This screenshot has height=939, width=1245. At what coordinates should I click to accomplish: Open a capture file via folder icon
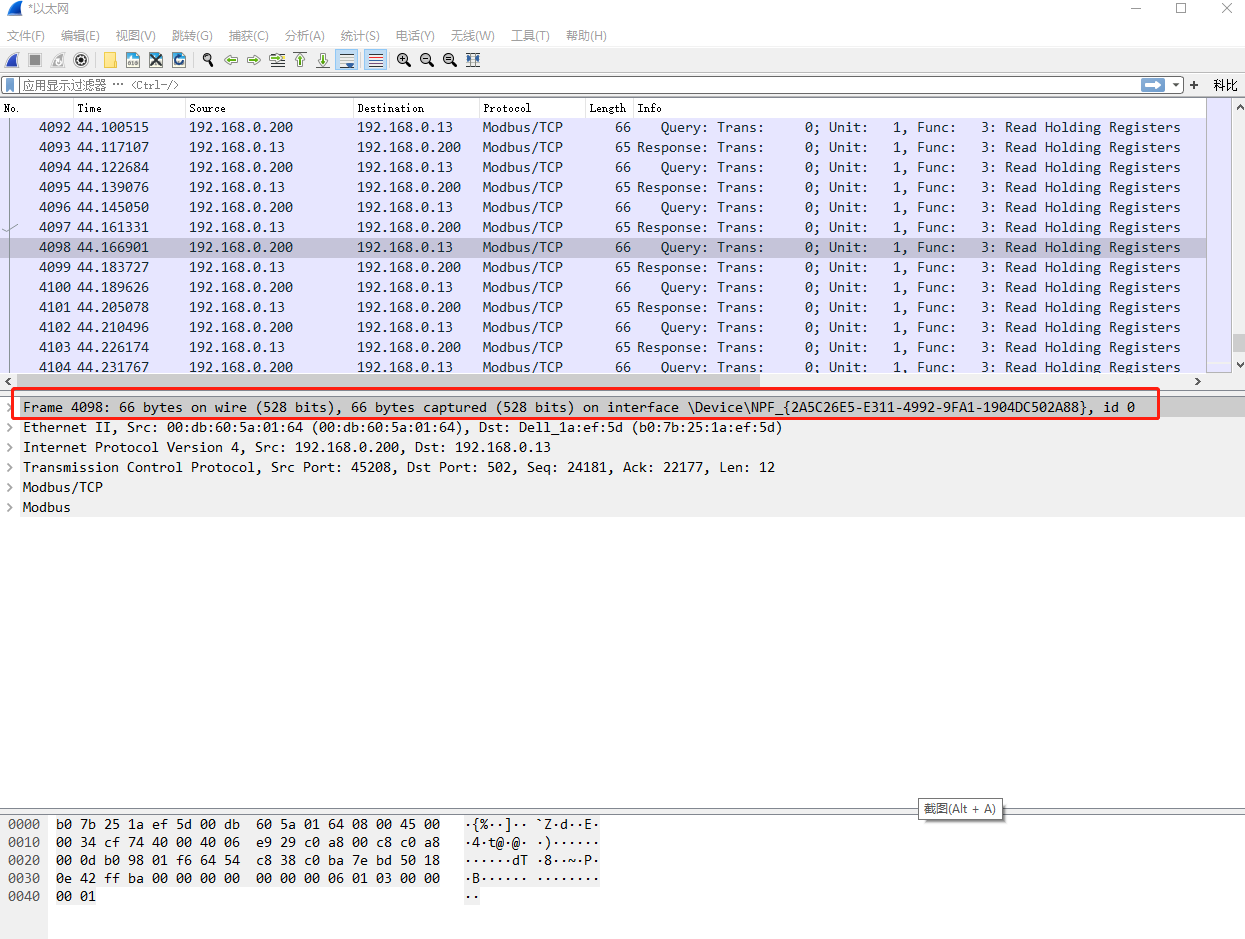110,60
